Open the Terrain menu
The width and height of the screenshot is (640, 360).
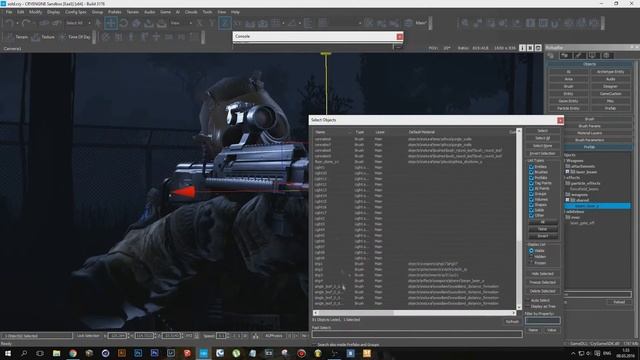click(x=133, y=12)
